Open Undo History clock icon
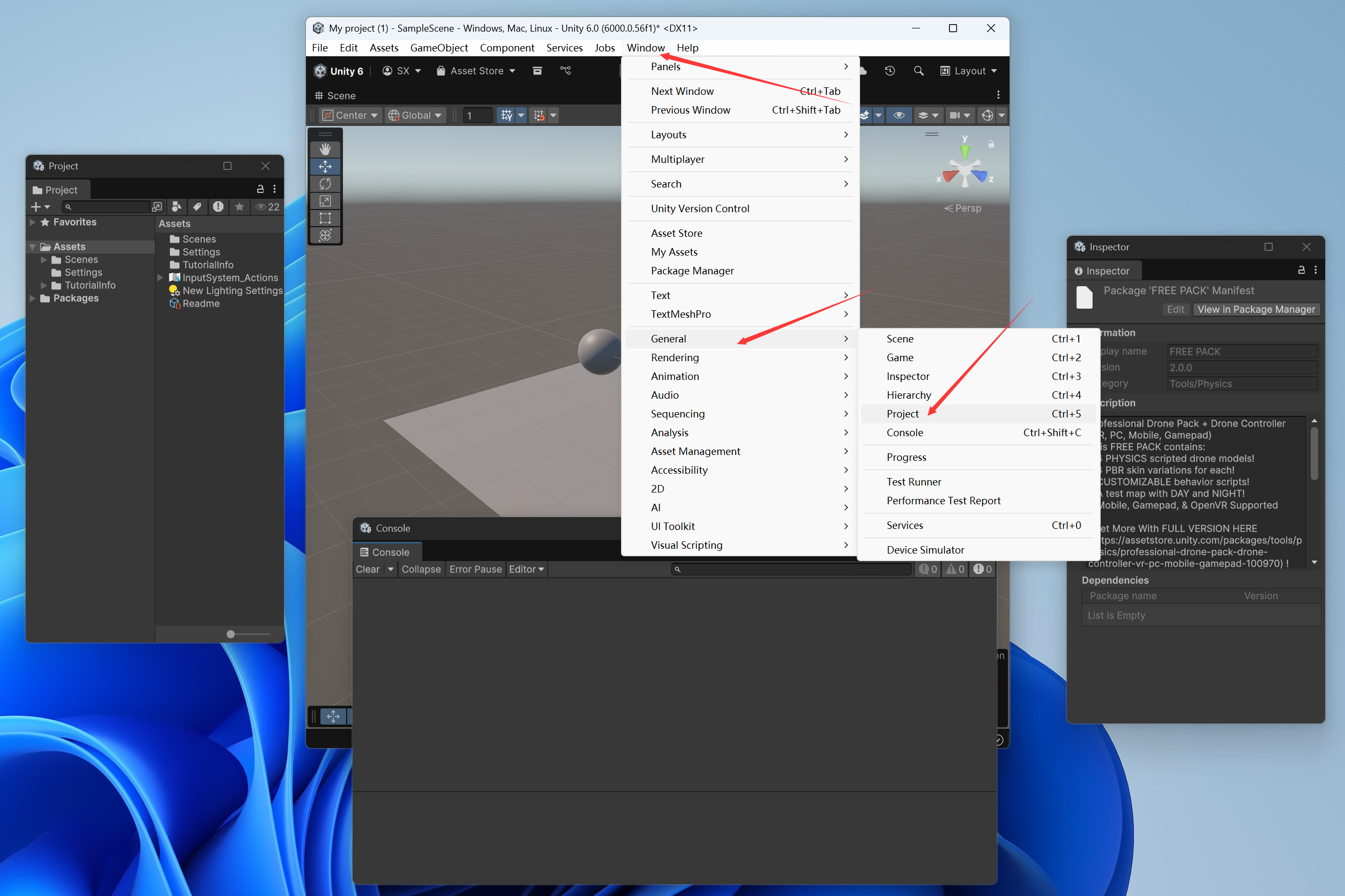1345x896 pixels. pyautogui.click(x=890, y=71)
